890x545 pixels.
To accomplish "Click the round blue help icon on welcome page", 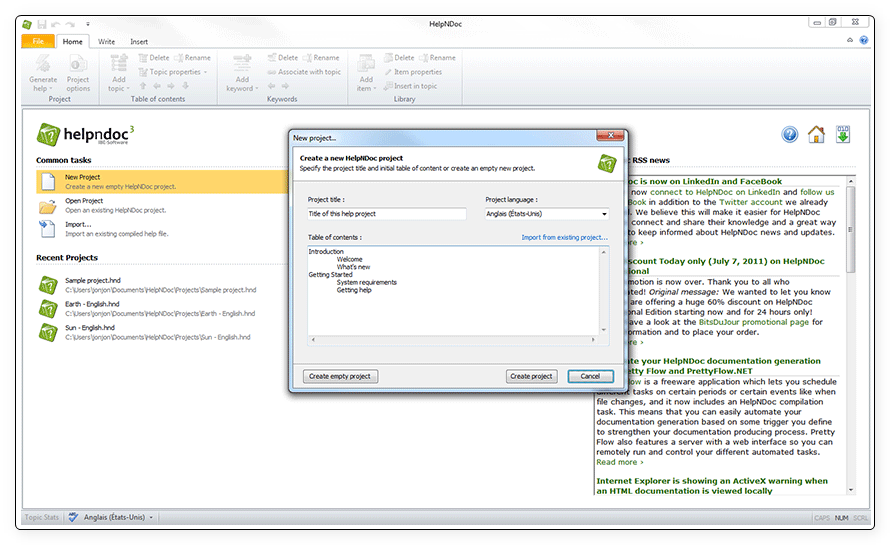I will pyautogui.click(x=790, y=135).
